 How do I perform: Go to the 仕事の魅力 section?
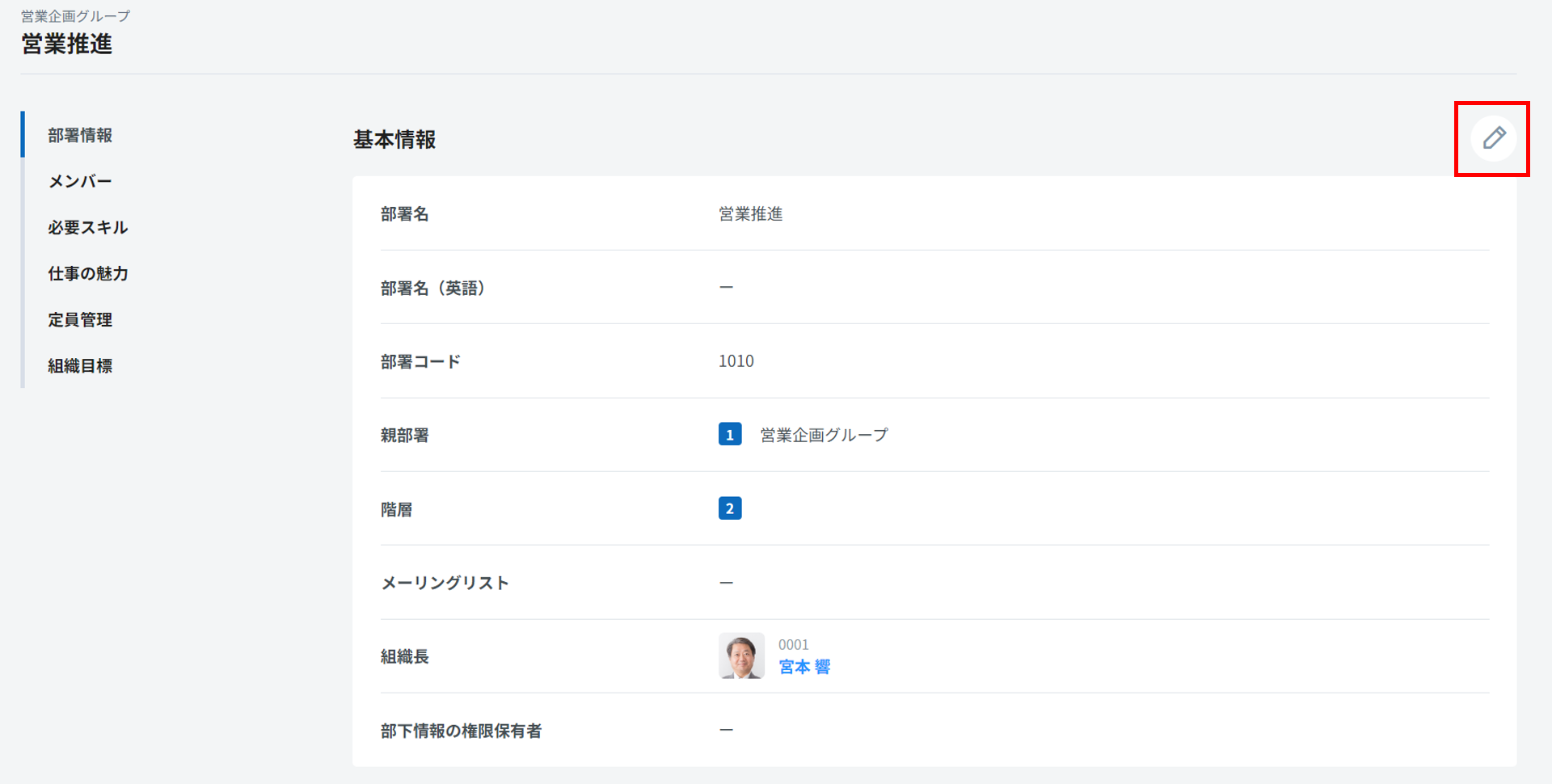pyautogui.click(x=87, y=273)
